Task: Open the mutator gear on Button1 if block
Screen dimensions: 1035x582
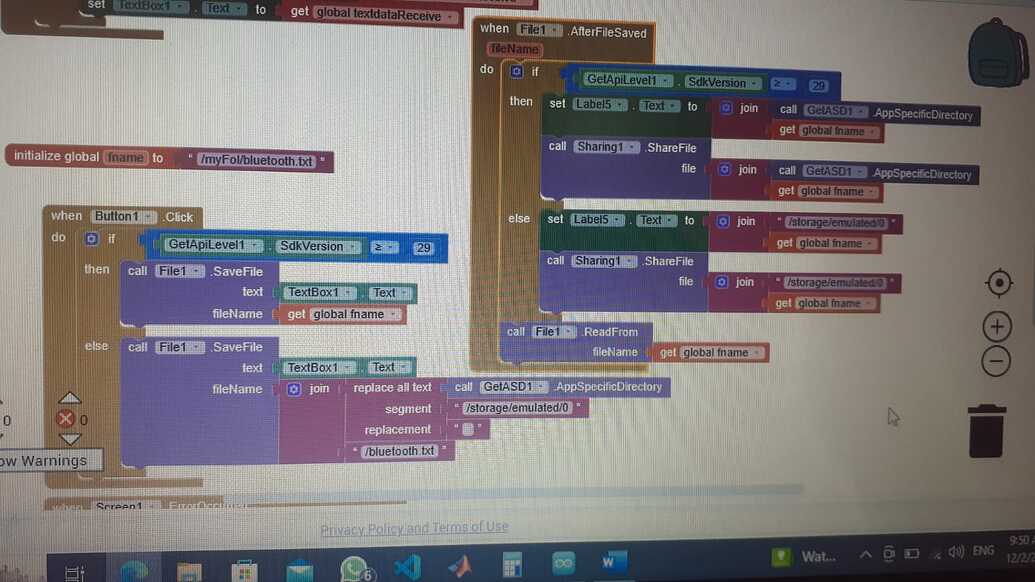Action: (x=91, y=238)
